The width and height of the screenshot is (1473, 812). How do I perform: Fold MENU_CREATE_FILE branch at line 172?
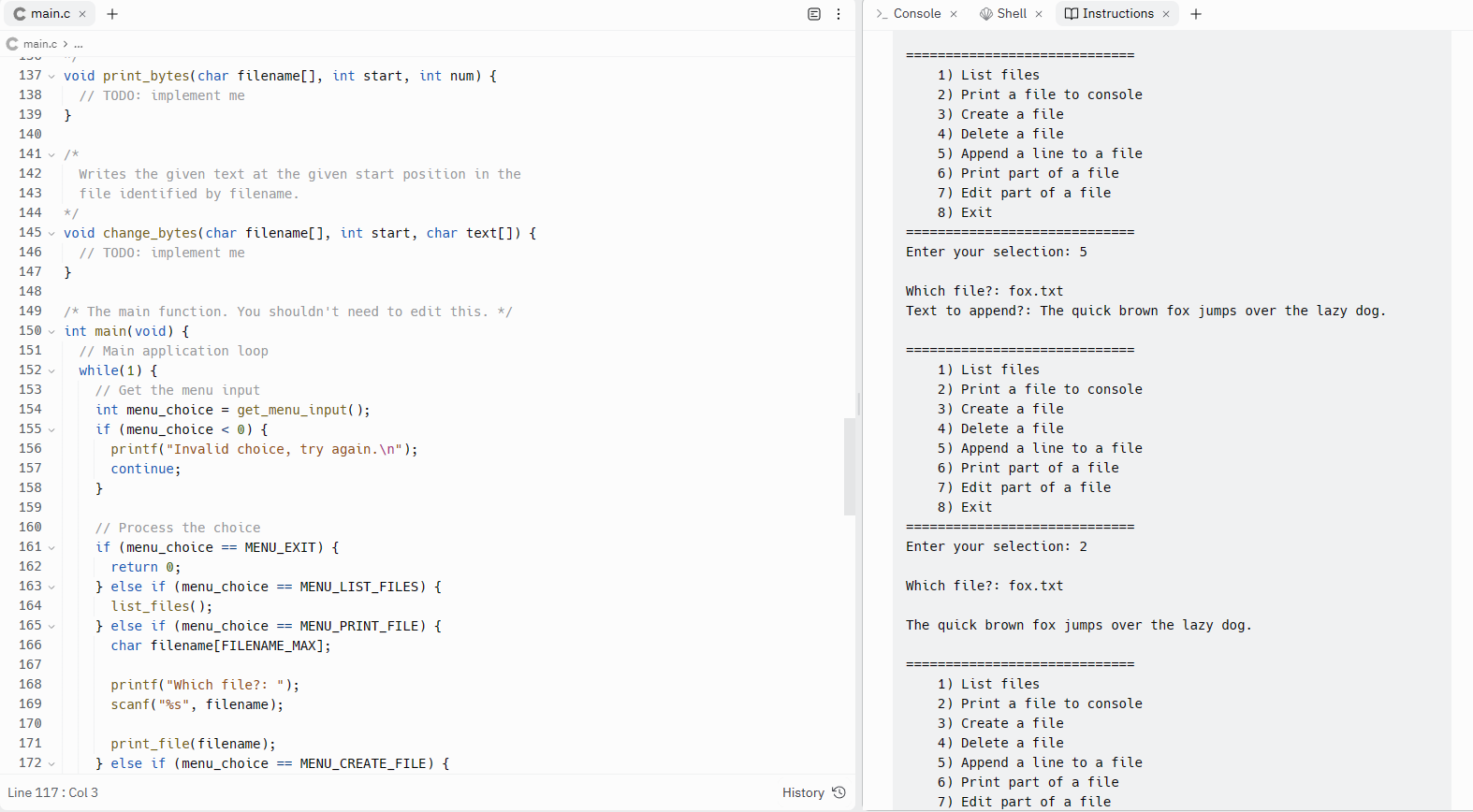tap(51, 763)
